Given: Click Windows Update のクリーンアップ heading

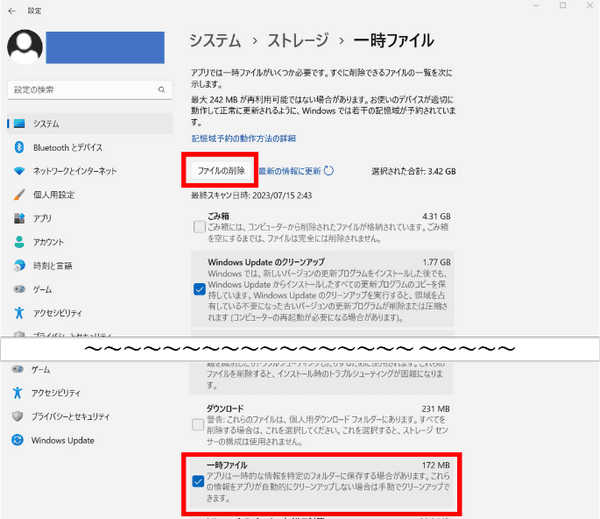Looking at the screenshot, I should coord(266,262).
